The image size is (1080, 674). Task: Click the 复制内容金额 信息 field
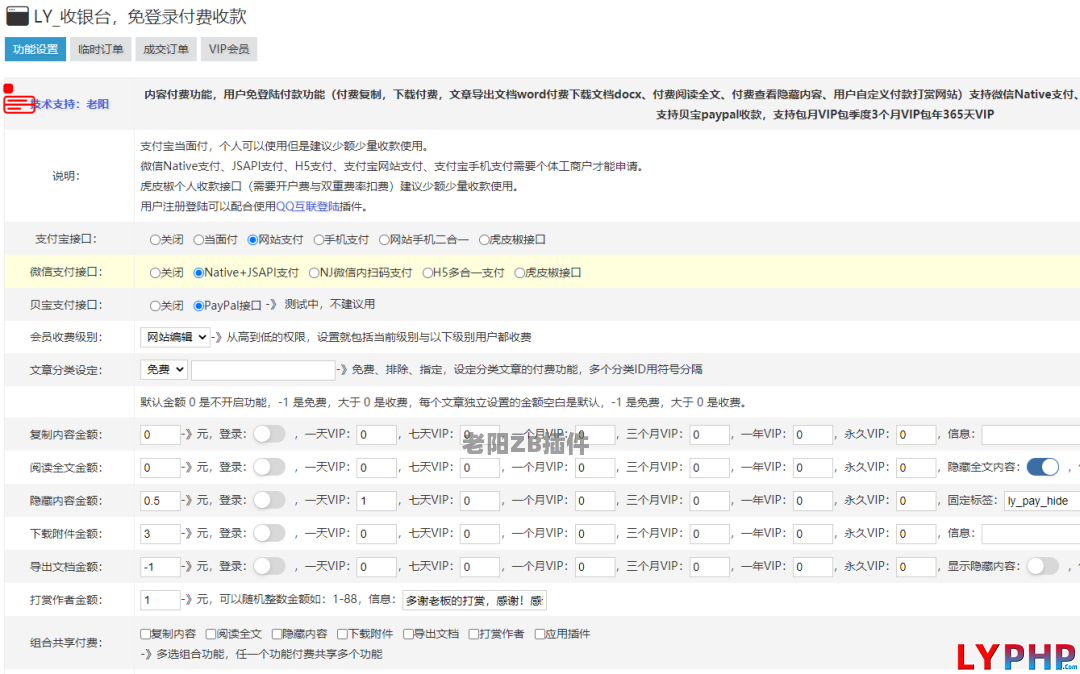coord(1030,434)
